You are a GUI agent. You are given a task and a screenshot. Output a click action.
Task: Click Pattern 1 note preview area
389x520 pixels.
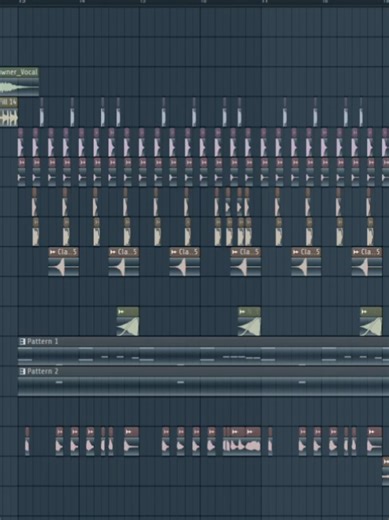click(x=203, y=356)
